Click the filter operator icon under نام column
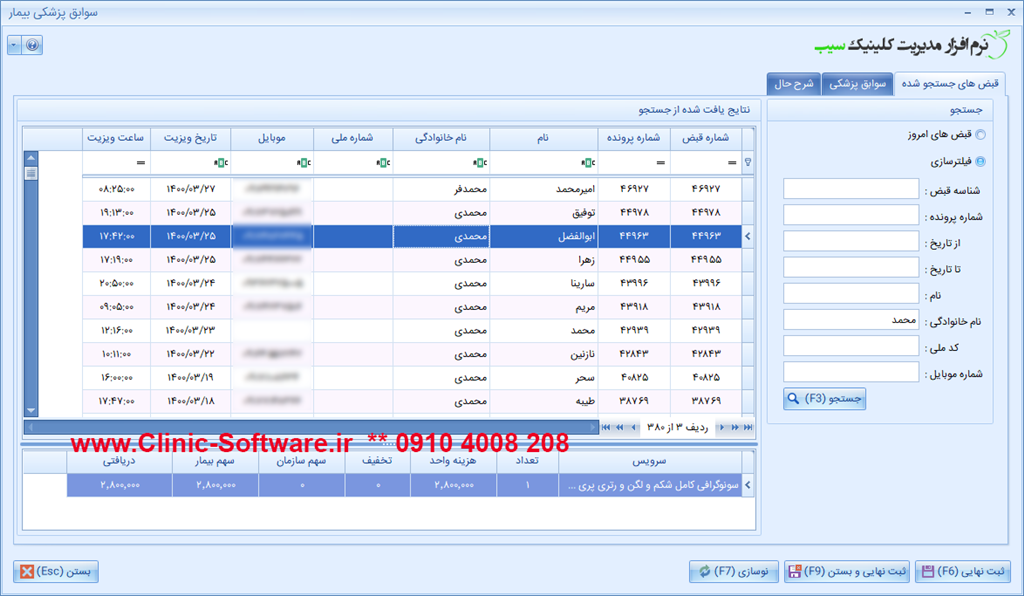The image size is (1024, 596). click(x=591, y=162)
